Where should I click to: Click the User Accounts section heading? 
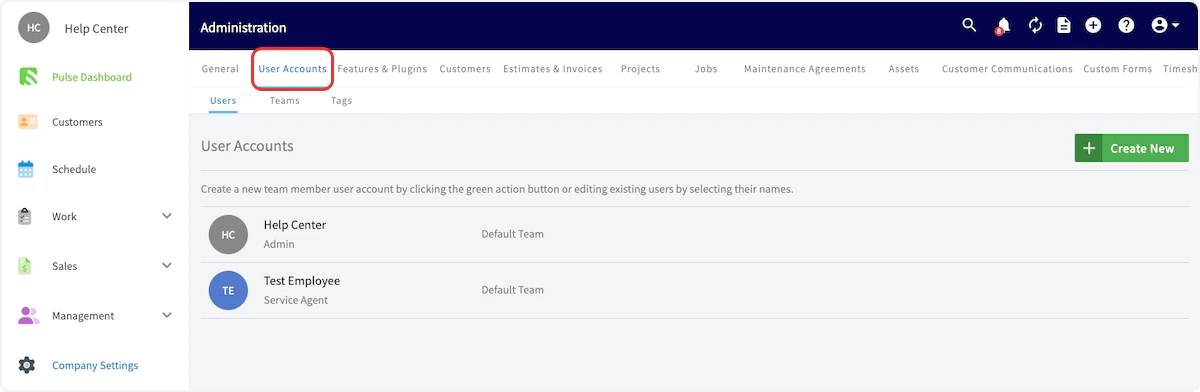[247, 146]
